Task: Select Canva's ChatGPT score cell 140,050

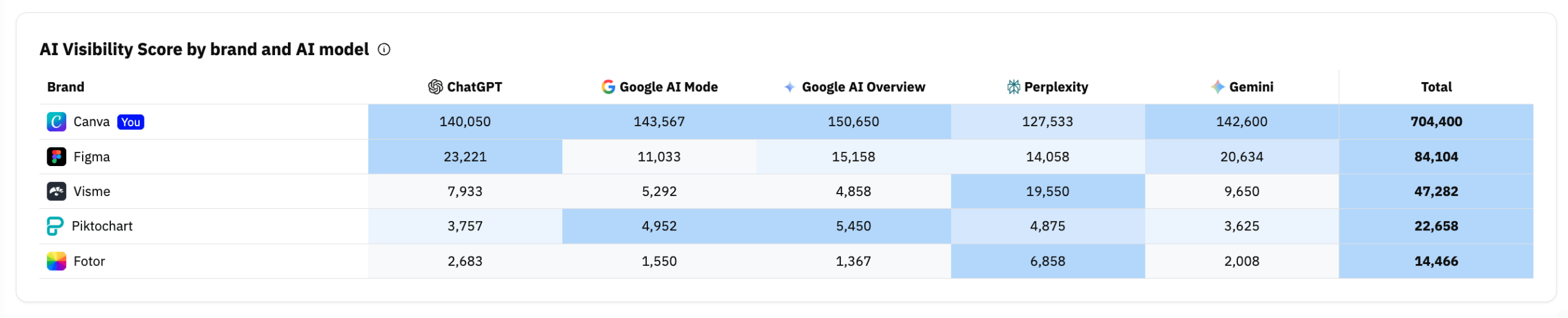Action: (x=465, y=121)
